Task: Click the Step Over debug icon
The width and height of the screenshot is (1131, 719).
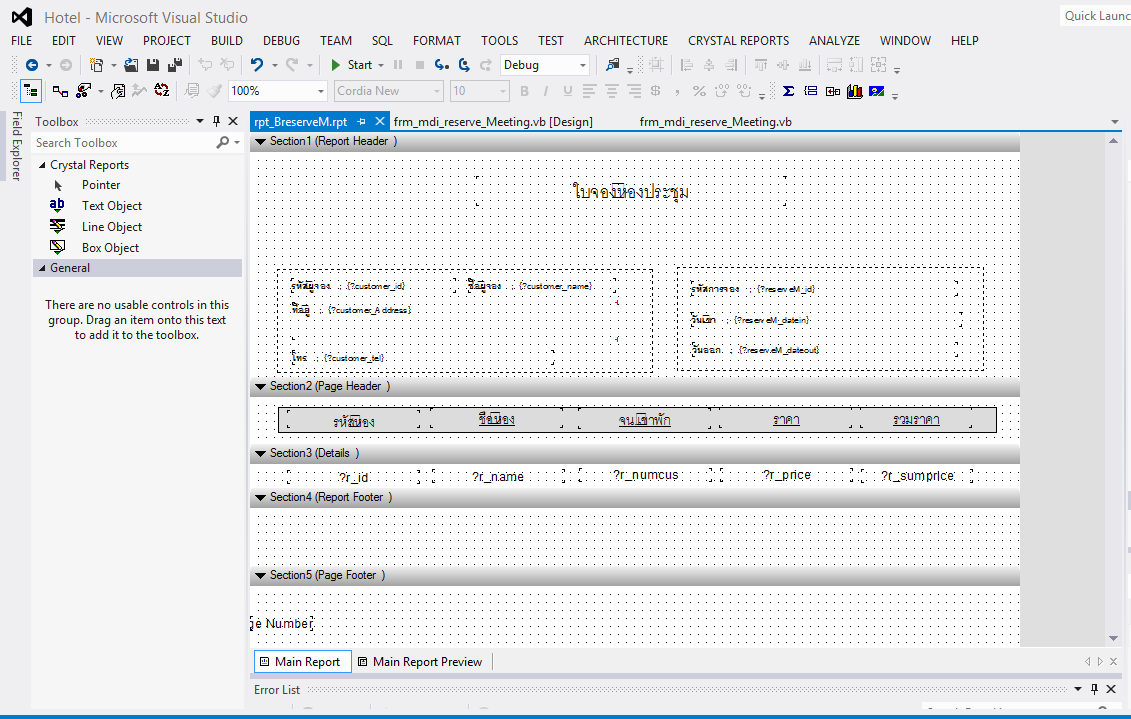Action: click(464, 65)
